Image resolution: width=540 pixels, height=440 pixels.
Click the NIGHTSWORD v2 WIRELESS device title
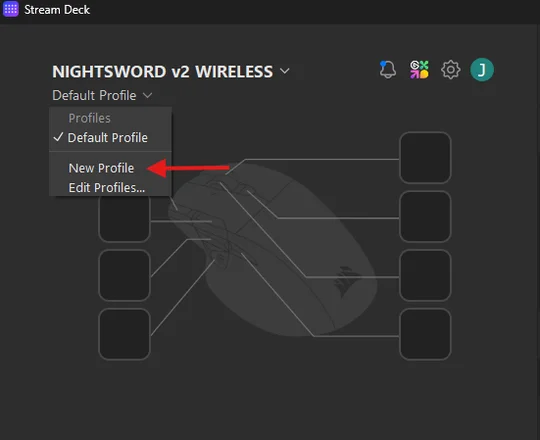163,72
